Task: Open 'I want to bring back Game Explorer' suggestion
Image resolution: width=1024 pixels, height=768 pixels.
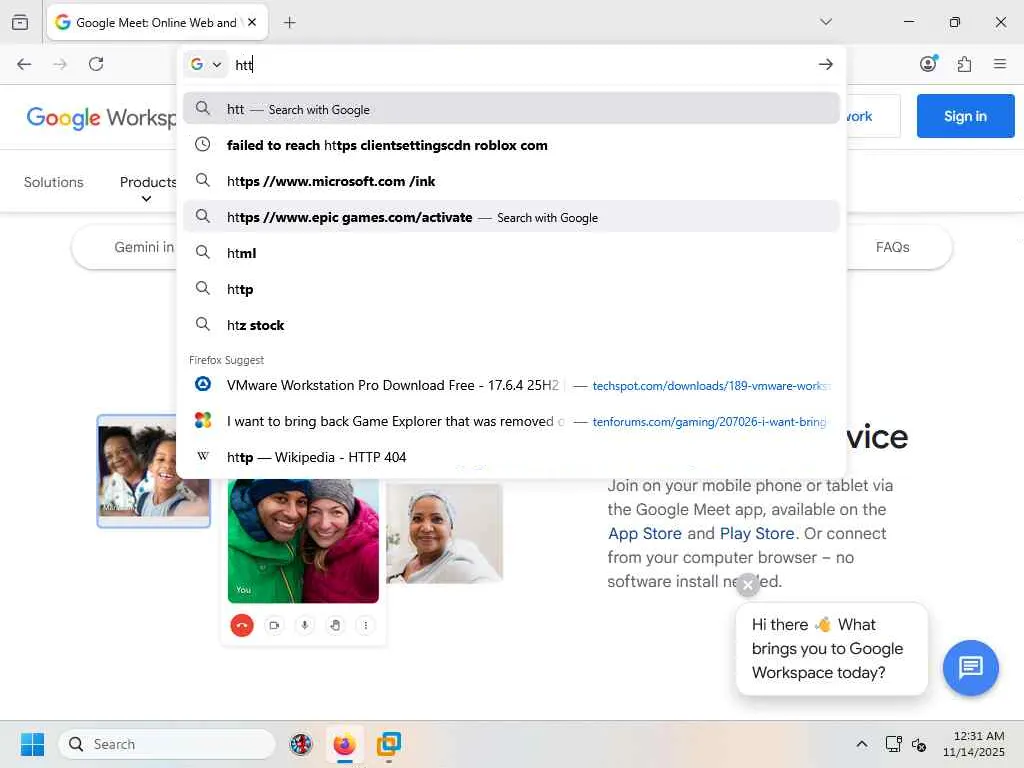Action: (511, 421)
